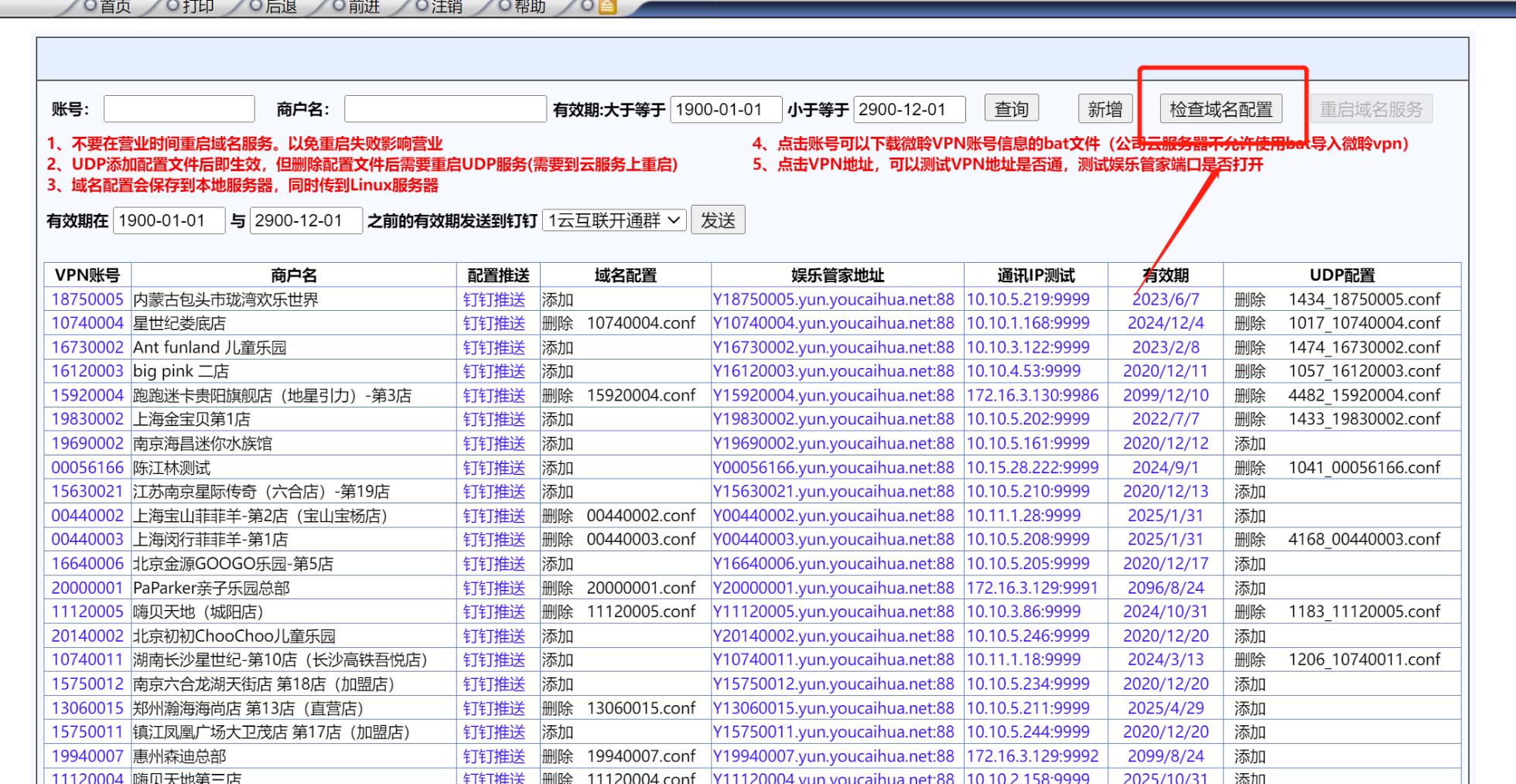Edit the 小于等于 date field 2900-12-01
Screen dimensions: 1516x784
click(x=909, y=109)
